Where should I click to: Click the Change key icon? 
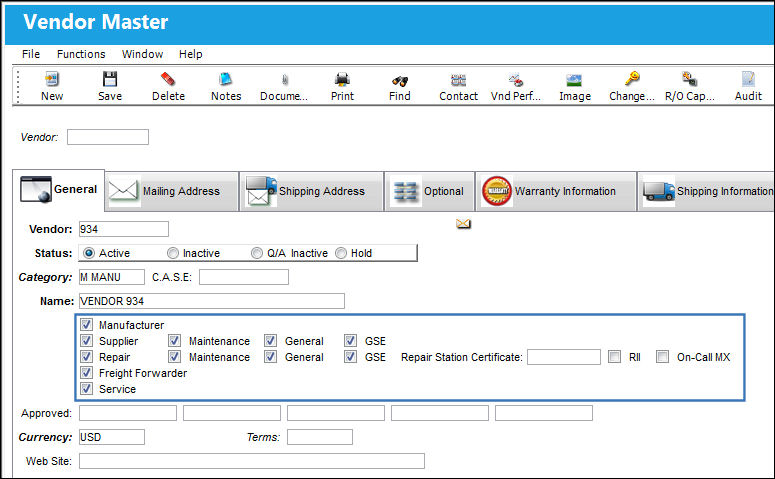click(632, 79)
